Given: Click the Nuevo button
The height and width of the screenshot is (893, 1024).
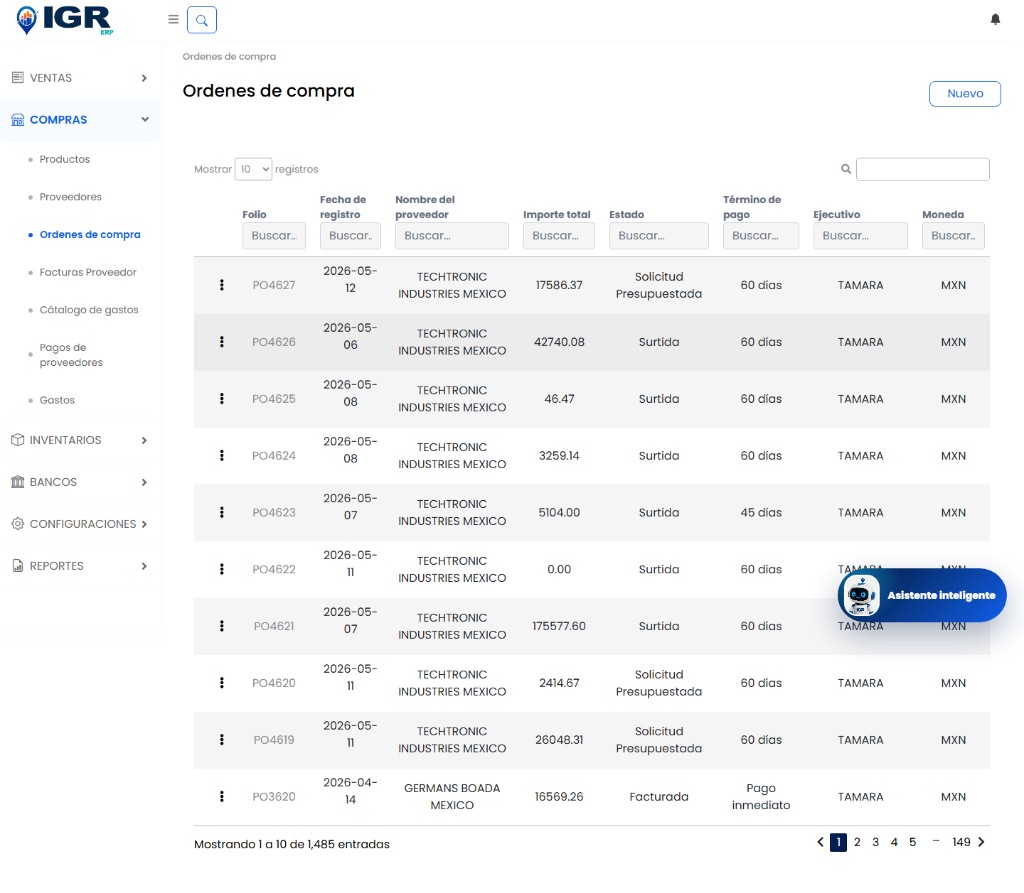Looking at the screenshot, I should click(x=965, y=93).
